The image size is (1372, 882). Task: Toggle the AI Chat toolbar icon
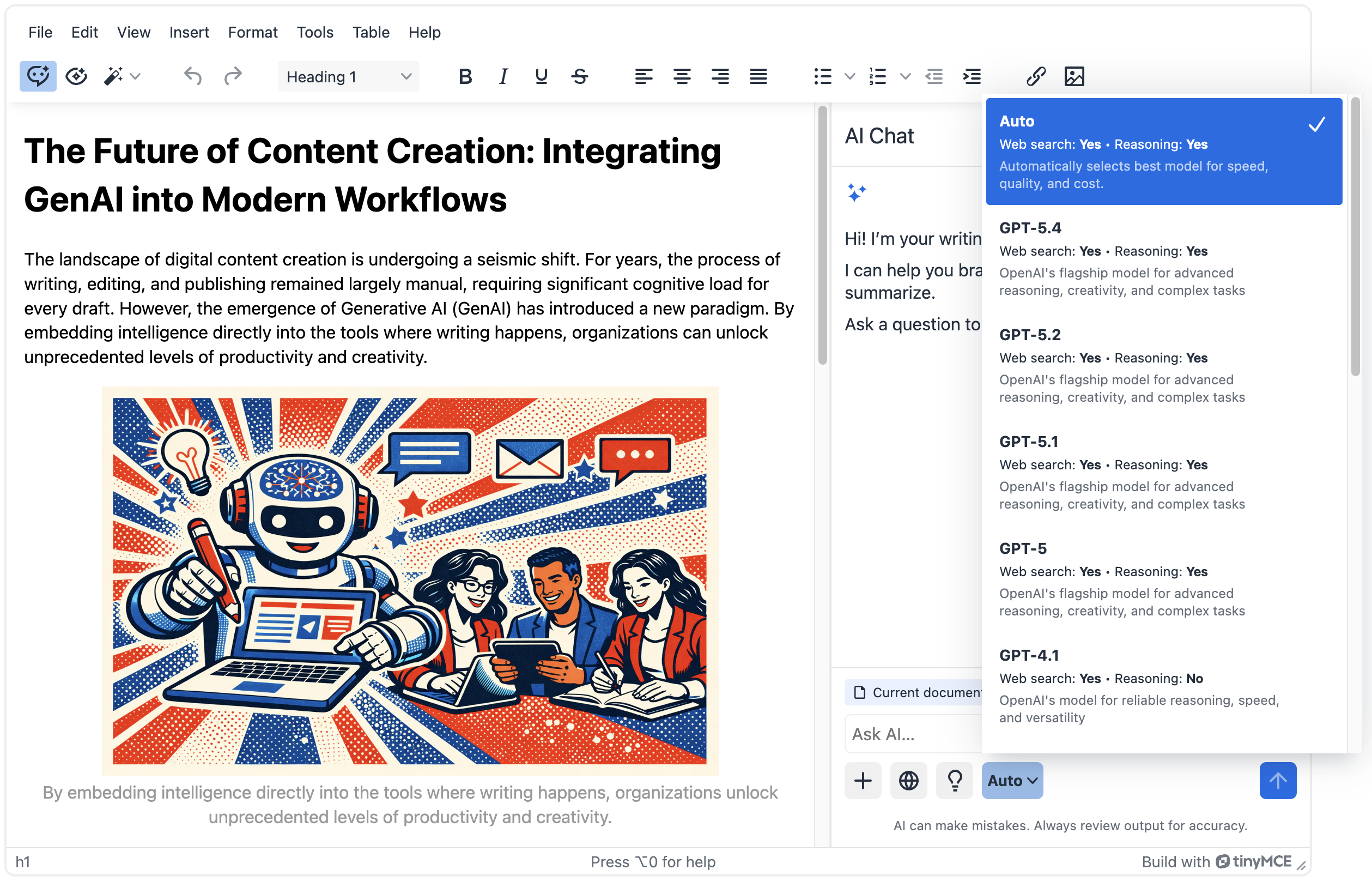(x=38, y=76)
